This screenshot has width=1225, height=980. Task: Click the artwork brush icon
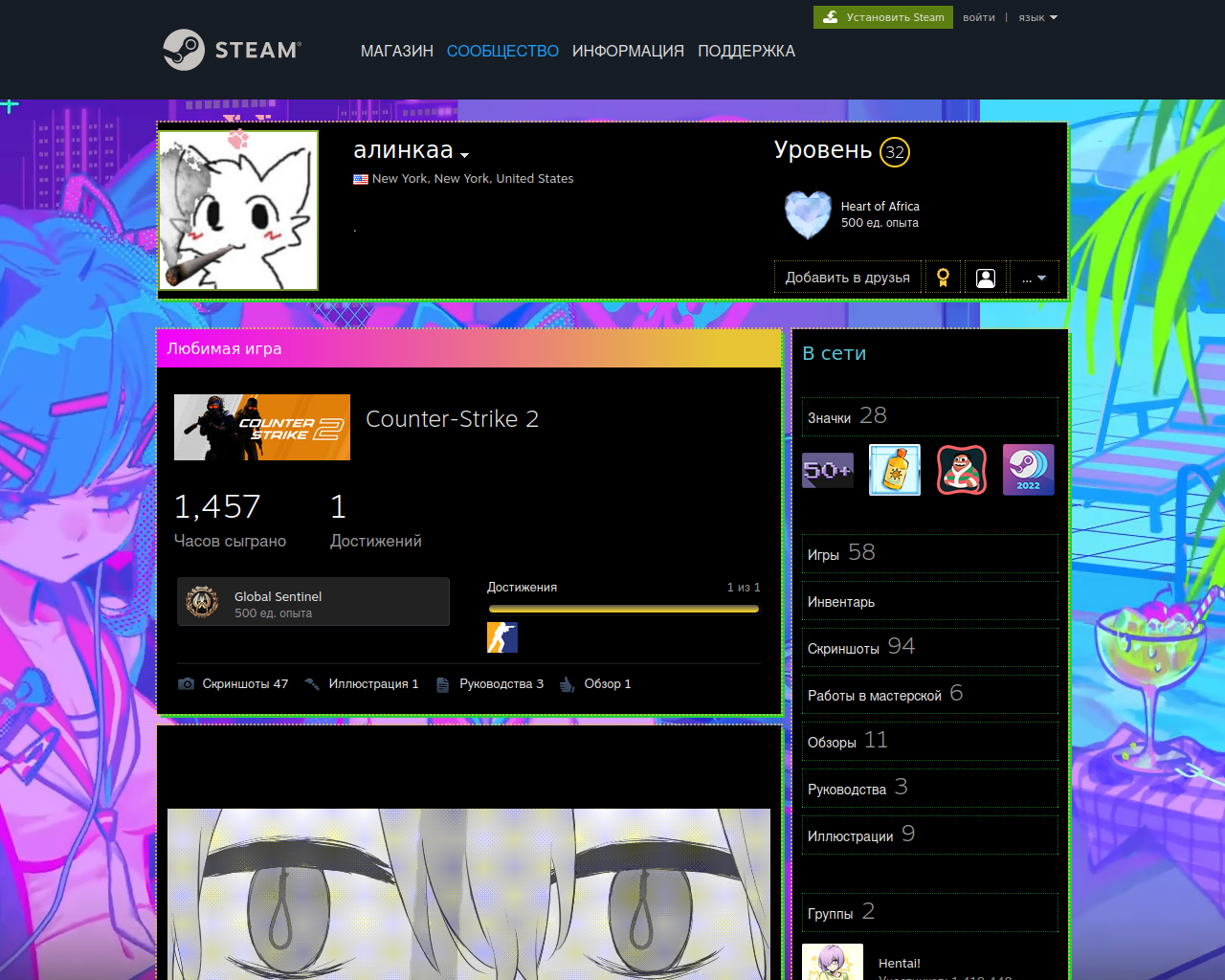(312, 683)
